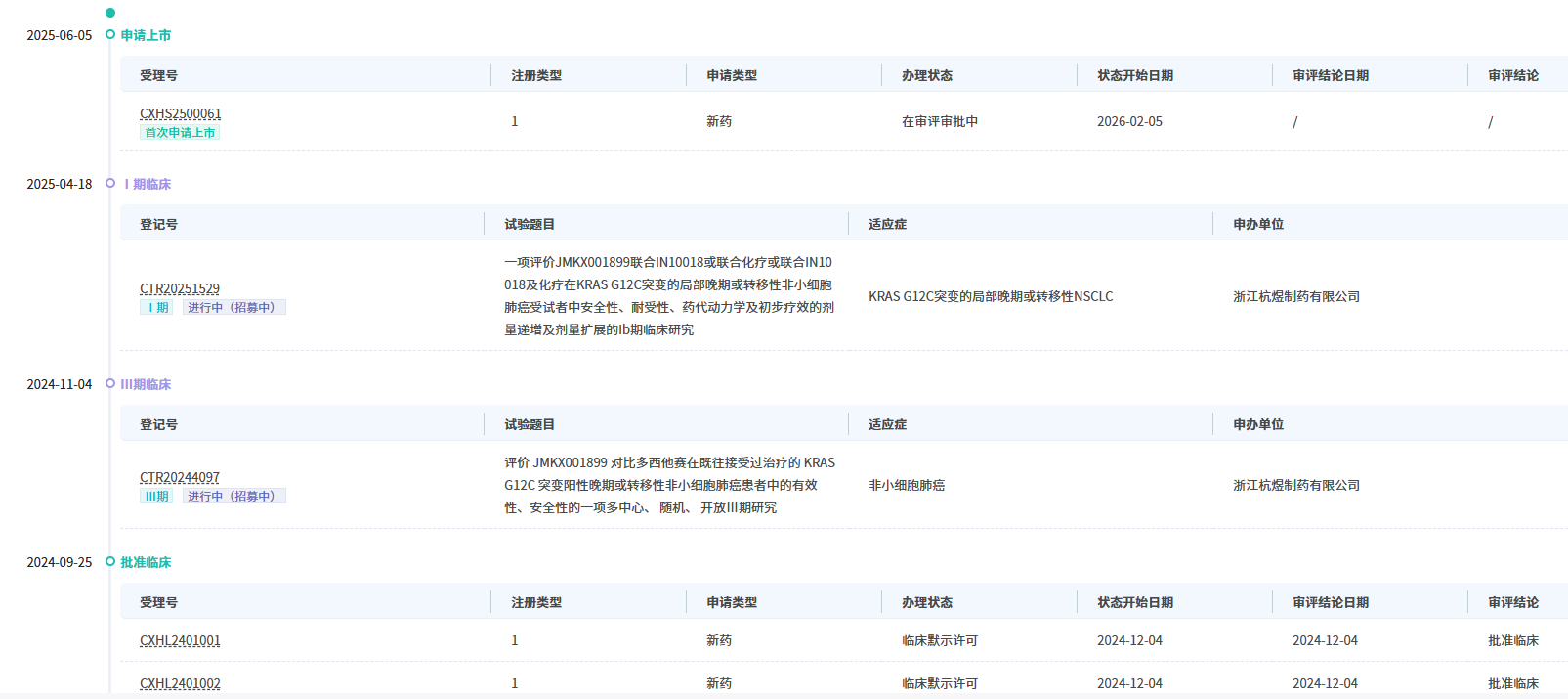The height and width of the screenshot is (699, 1568).
Task: Click 批准临床 conclusion in the CXHL2401001 row
Action: (x=1513, y=640)
